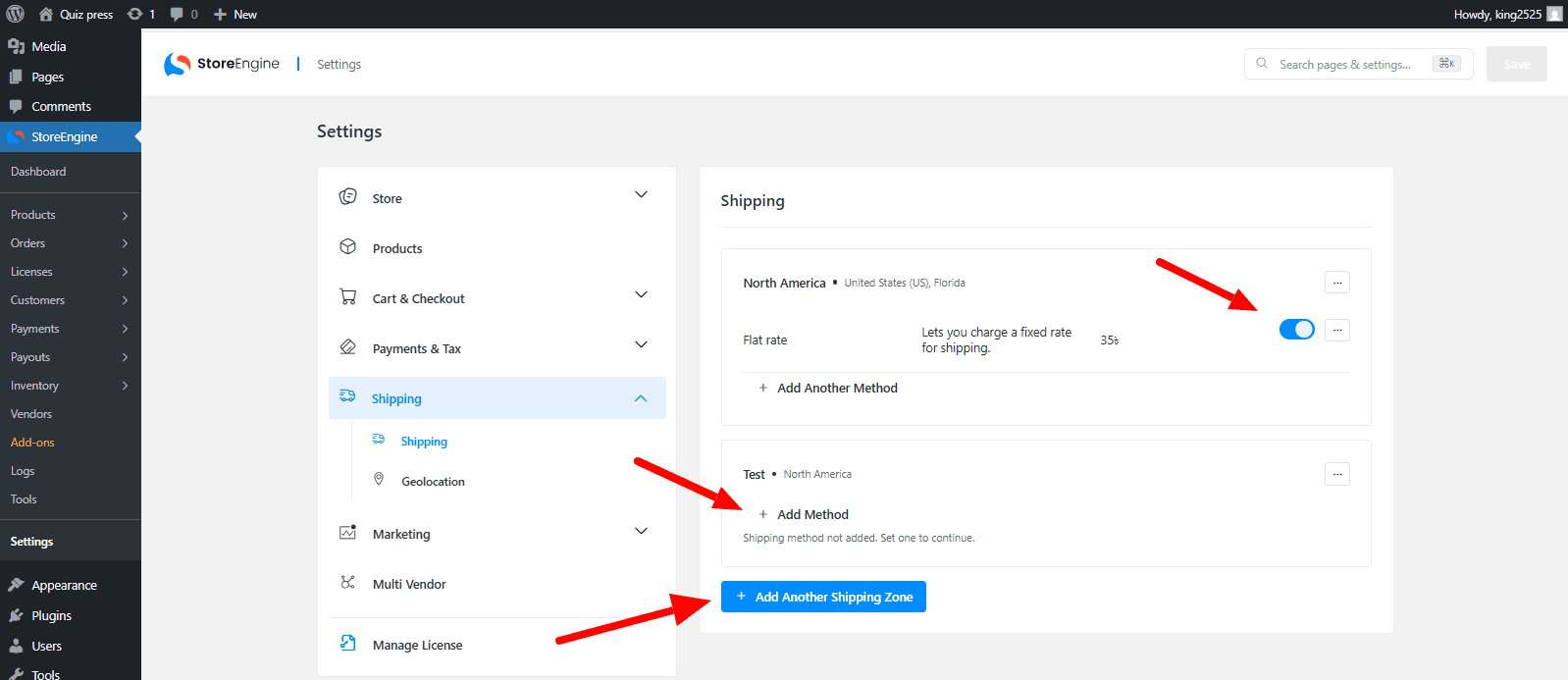Click the Save button
The image size is (1568, 680).
1516,64
